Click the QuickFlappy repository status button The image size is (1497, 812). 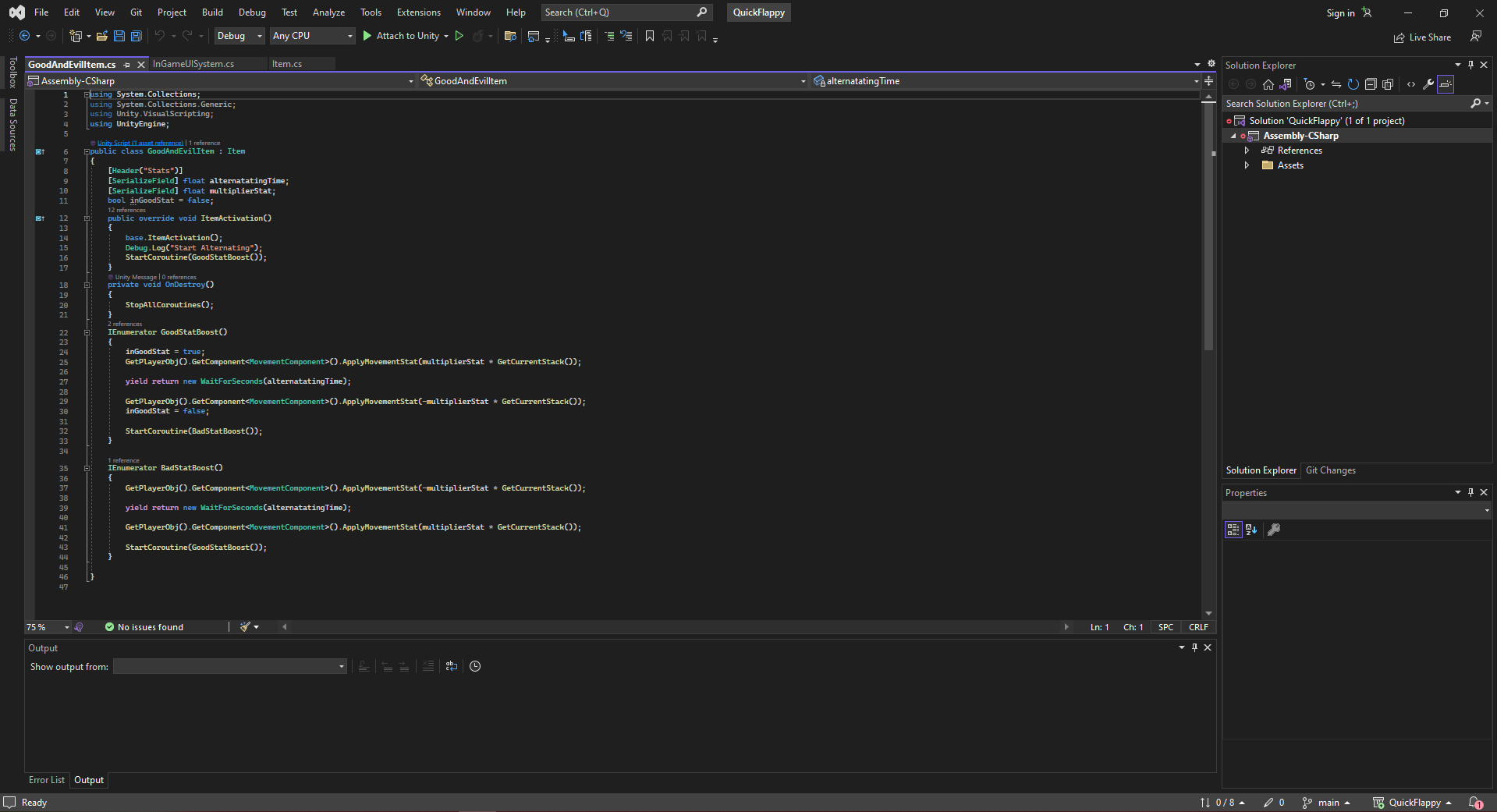tap(1412, 803)
